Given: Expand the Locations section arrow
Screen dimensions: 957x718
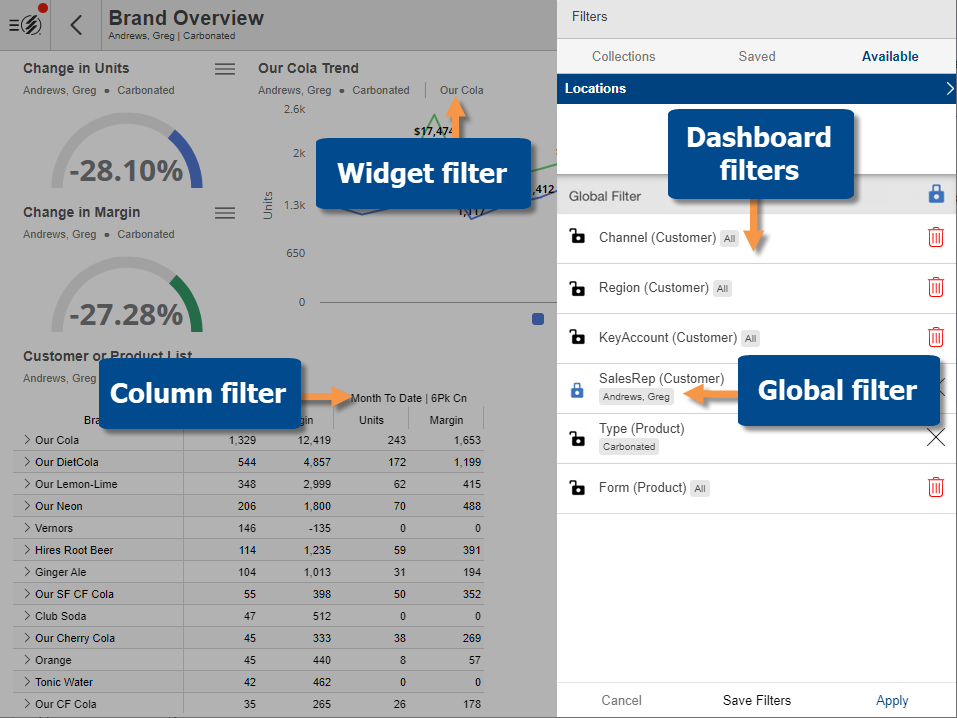Looking at the screenshot, I should 949,89.
